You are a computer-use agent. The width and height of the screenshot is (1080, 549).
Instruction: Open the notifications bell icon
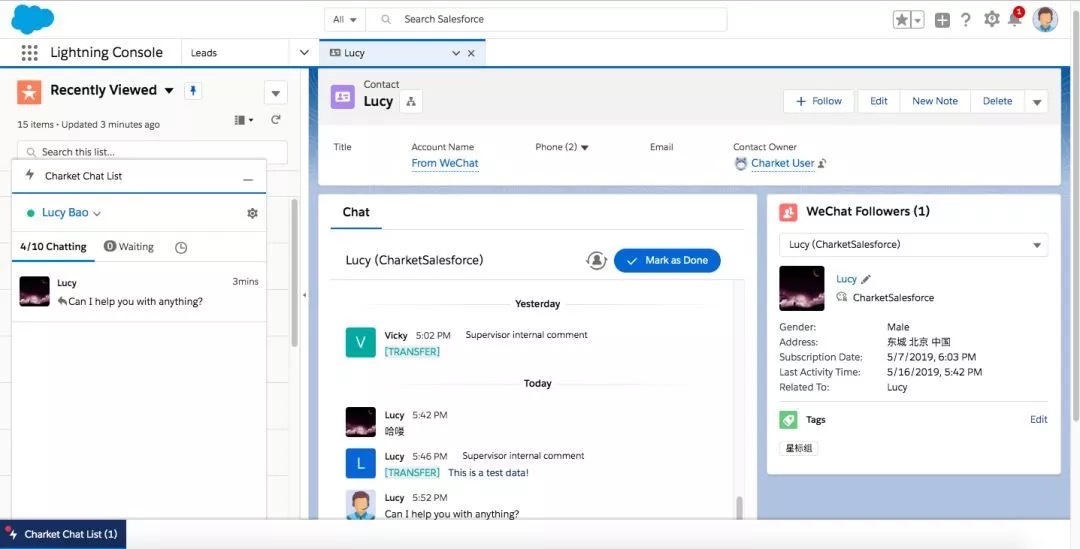click(1015, 18)
